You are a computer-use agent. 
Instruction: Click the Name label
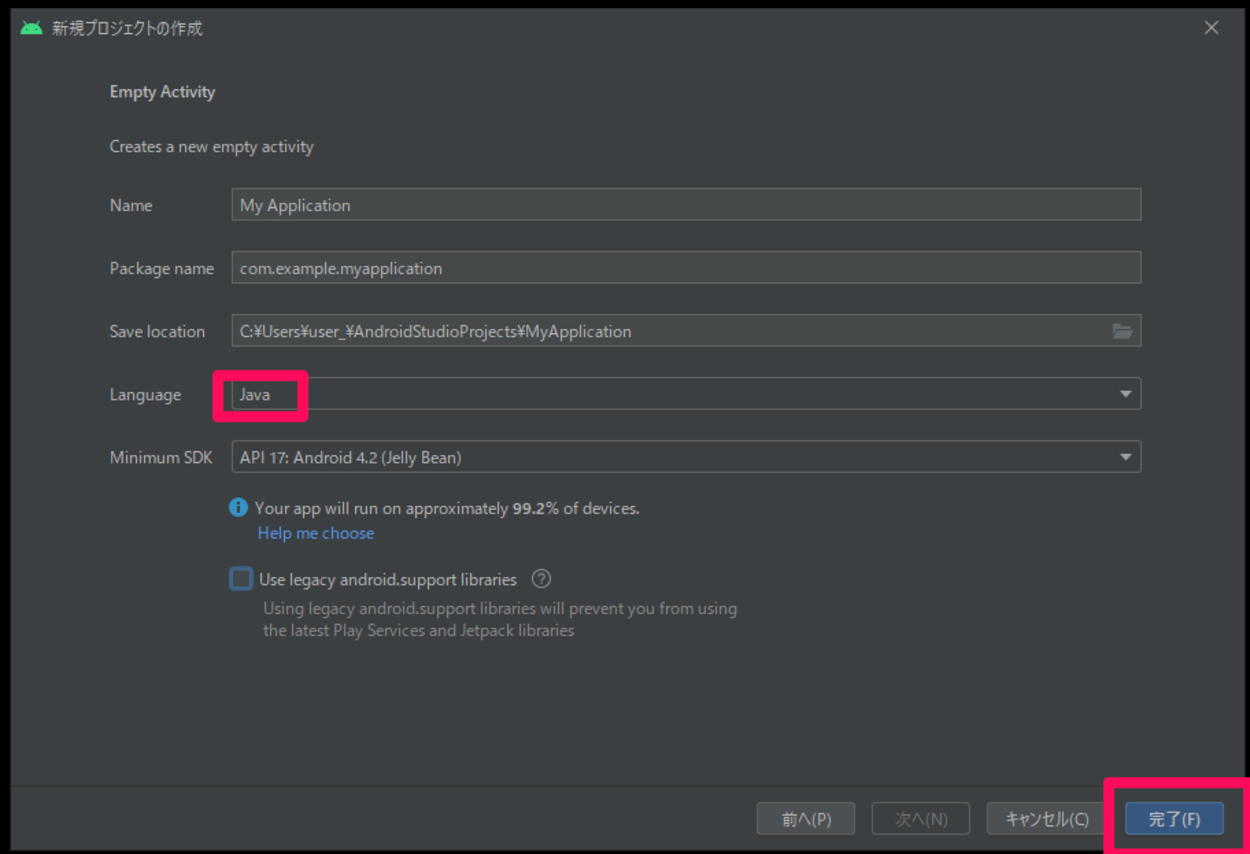click(131, 205)
